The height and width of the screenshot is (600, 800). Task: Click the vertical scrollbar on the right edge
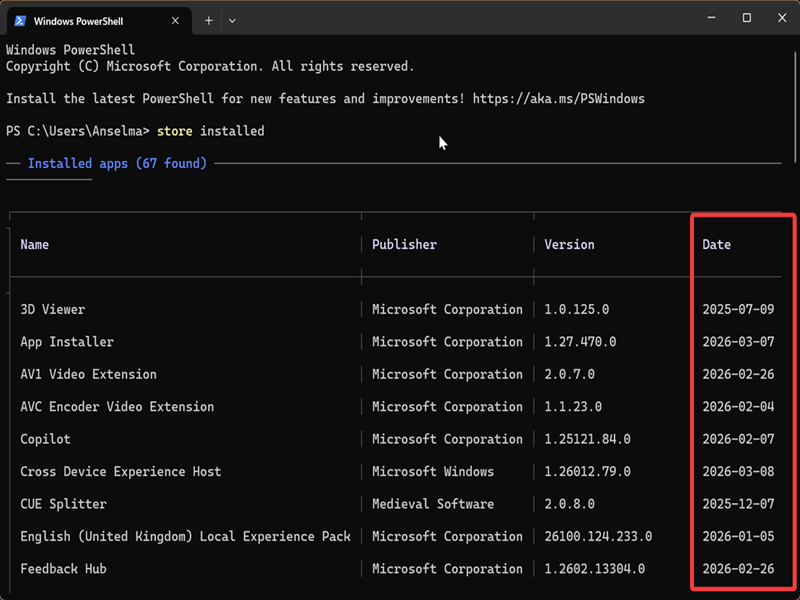click(795, 100)
